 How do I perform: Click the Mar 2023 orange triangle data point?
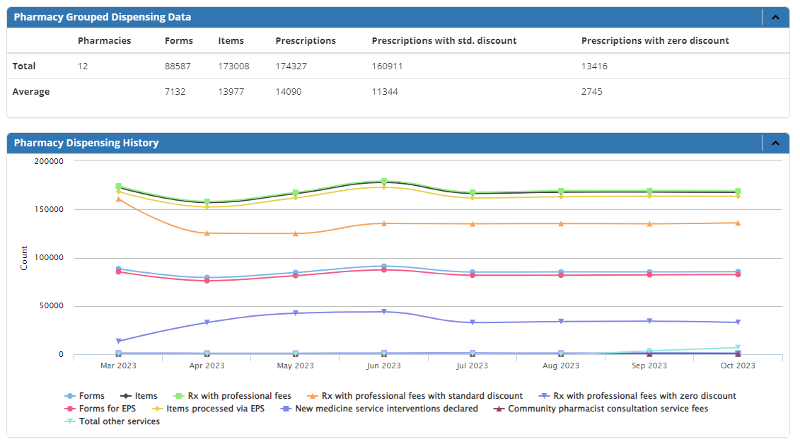[x=119, y=199]
